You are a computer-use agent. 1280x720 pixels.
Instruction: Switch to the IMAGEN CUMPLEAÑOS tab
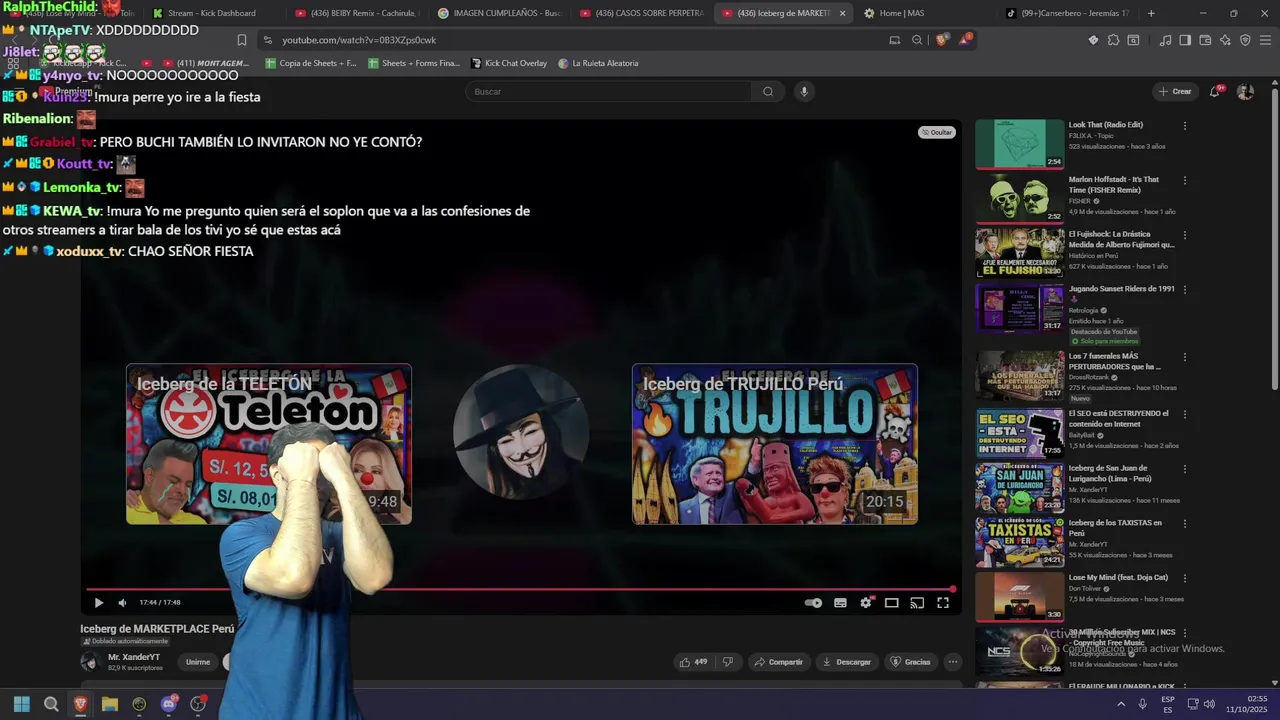tap(500, 13)
